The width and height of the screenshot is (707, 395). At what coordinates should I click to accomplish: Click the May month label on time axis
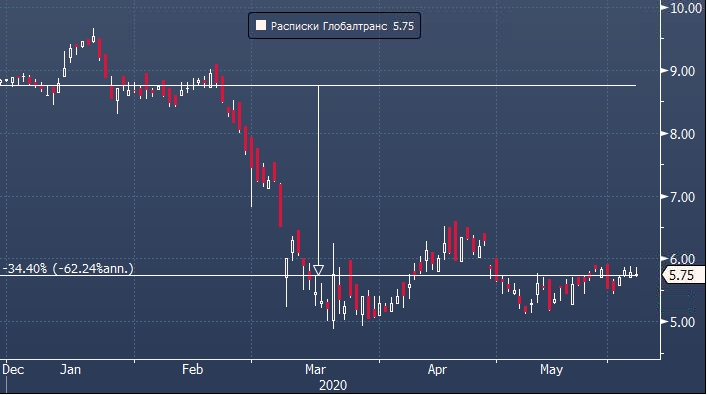tap(551, 370)
